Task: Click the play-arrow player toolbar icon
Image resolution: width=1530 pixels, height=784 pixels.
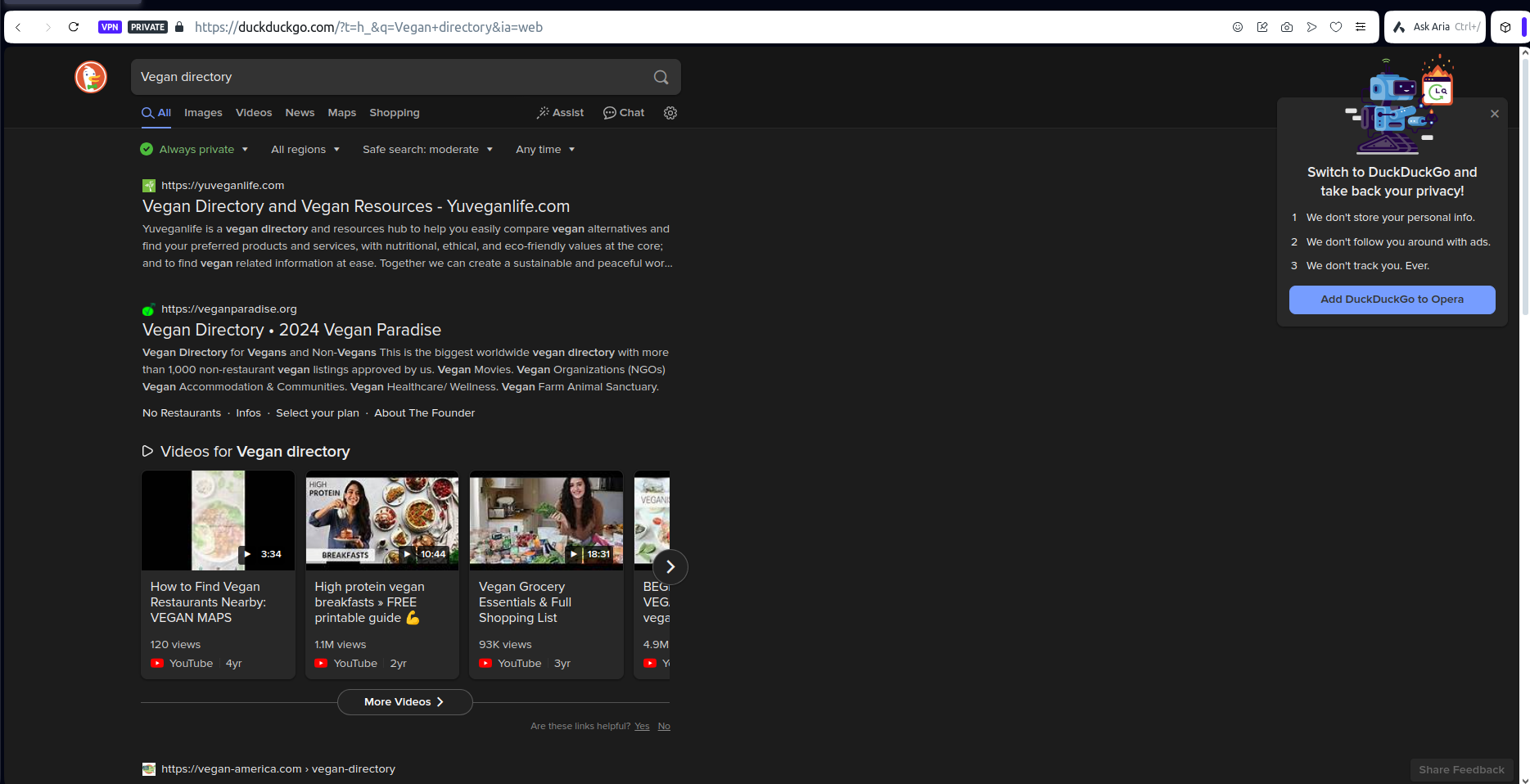Action: pos(1311,27)
